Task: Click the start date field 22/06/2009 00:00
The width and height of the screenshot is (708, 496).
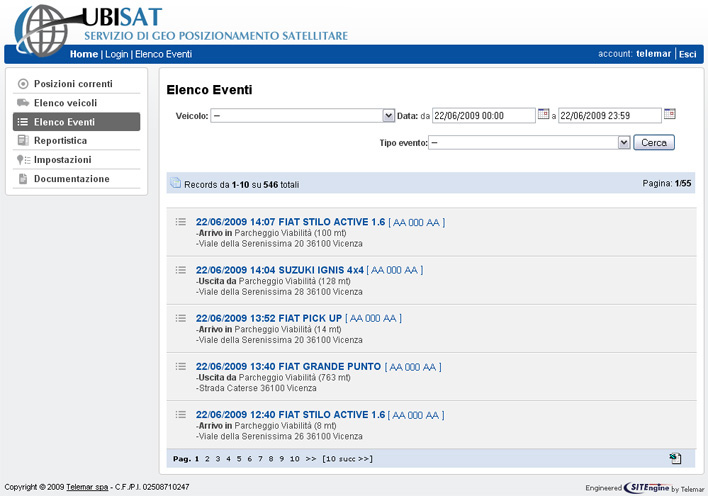Action: (484, 116)
